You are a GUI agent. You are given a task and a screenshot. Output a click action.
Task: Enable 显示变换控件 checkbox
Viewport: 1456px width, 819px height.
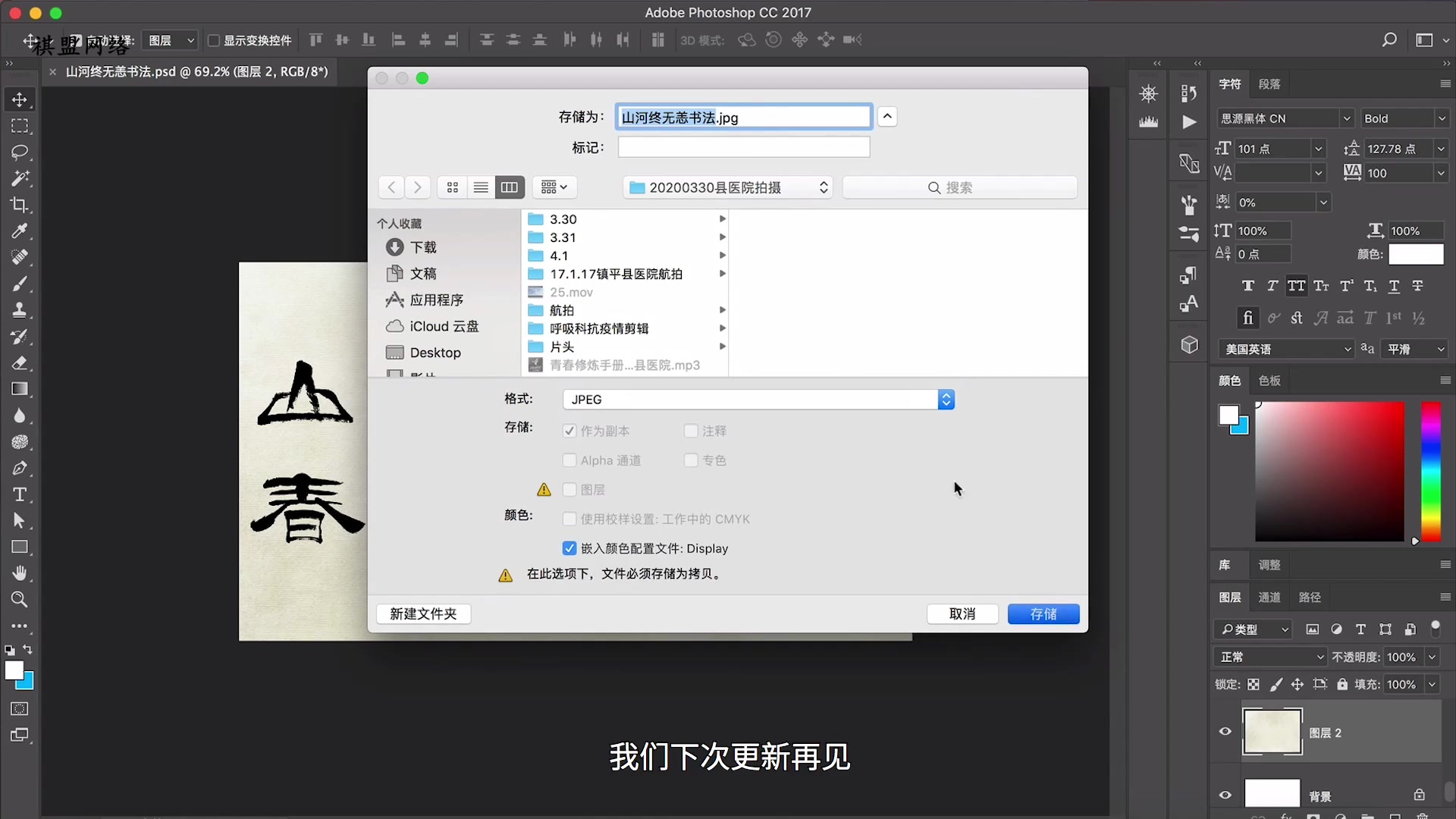(x=214, y=40)
